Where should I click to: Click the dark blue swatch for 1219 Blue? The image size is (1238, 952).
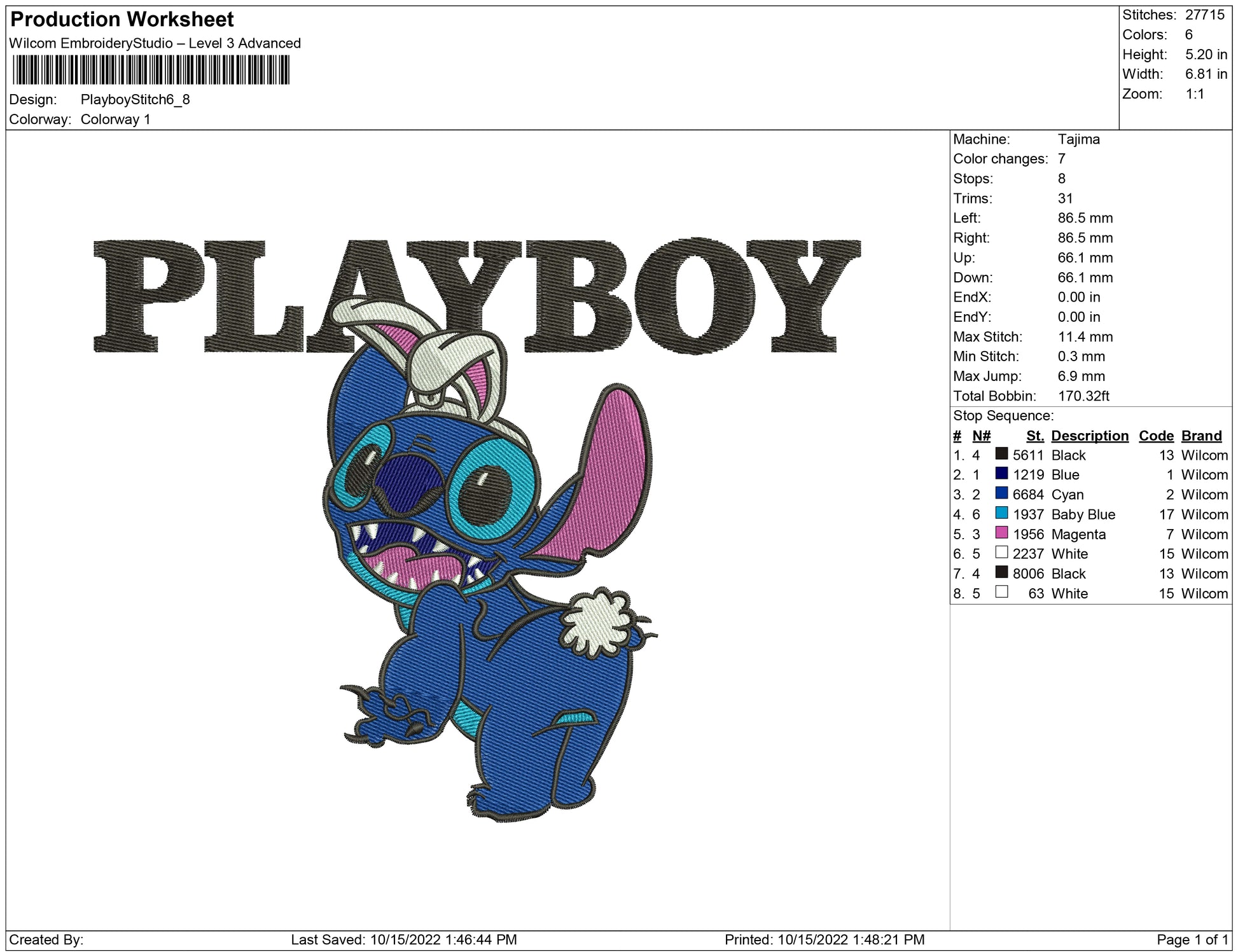(x=1001, y=473)
